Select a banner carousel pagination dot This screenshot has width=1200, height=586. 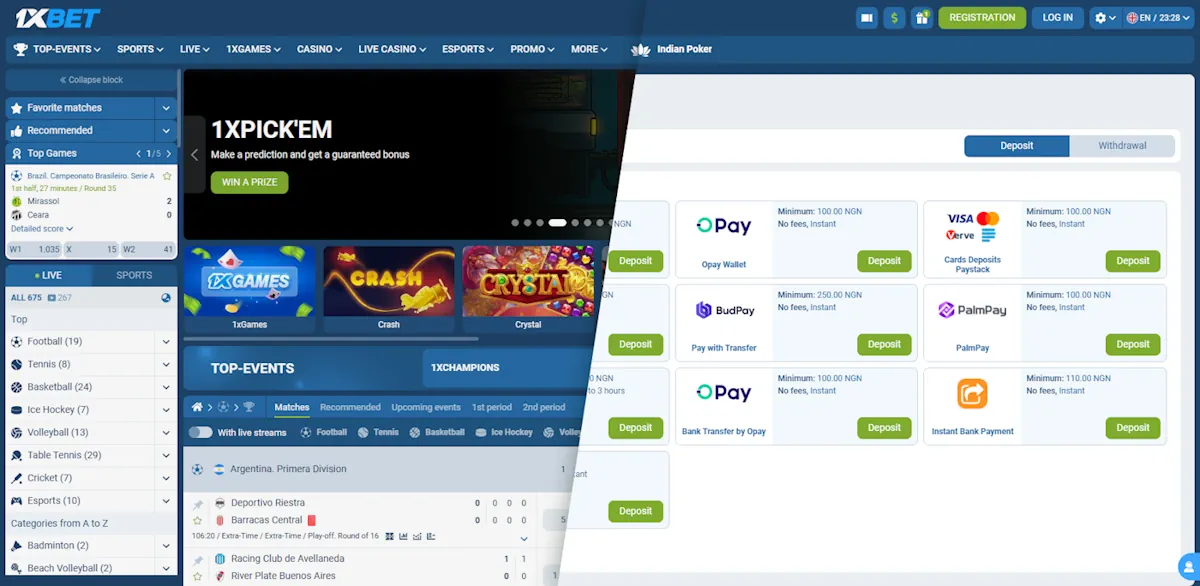pos(557,222)
